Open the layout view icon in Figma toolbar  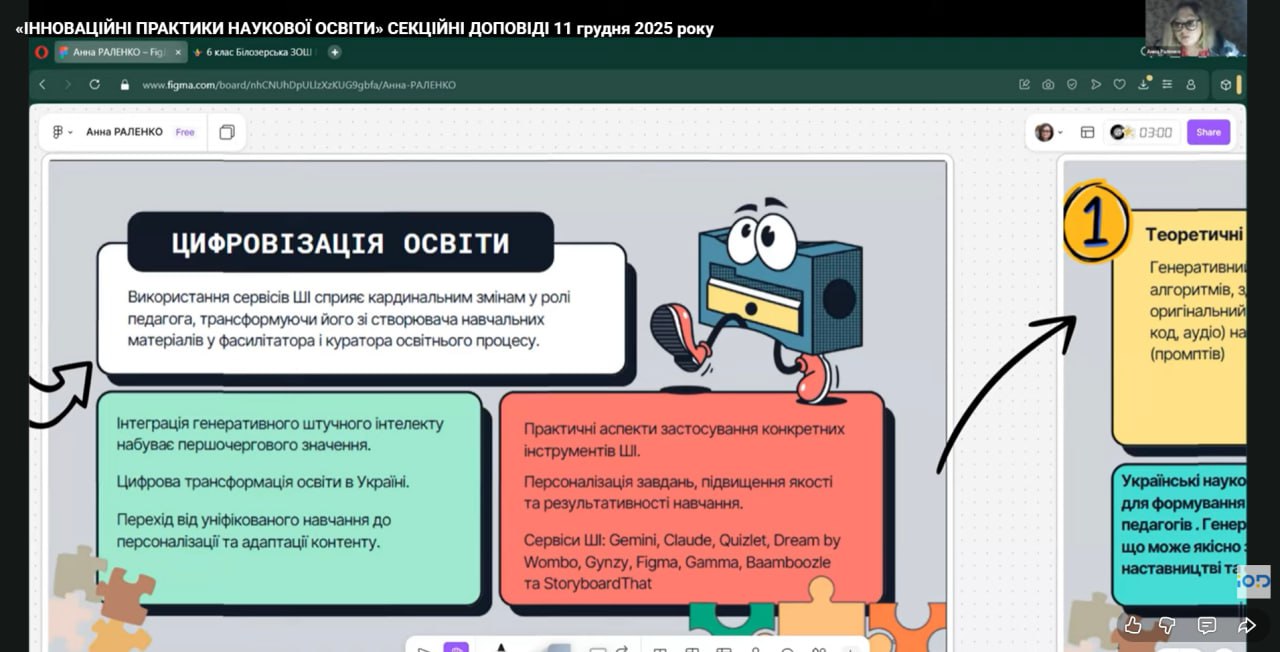click(1087, 132)
